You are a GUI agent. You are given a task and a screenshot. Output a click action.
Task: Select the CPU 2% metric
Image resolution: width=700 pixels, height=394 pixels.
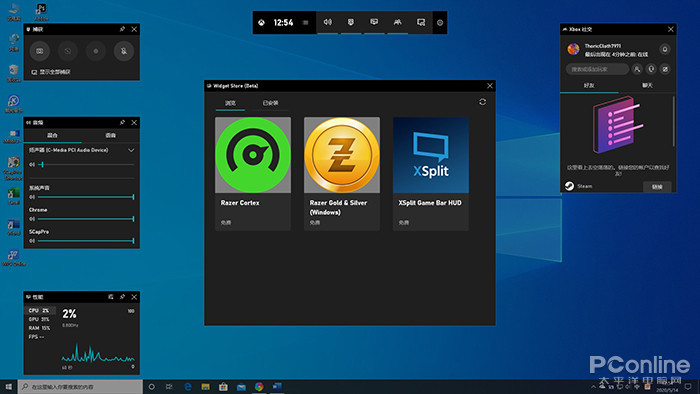39,311
